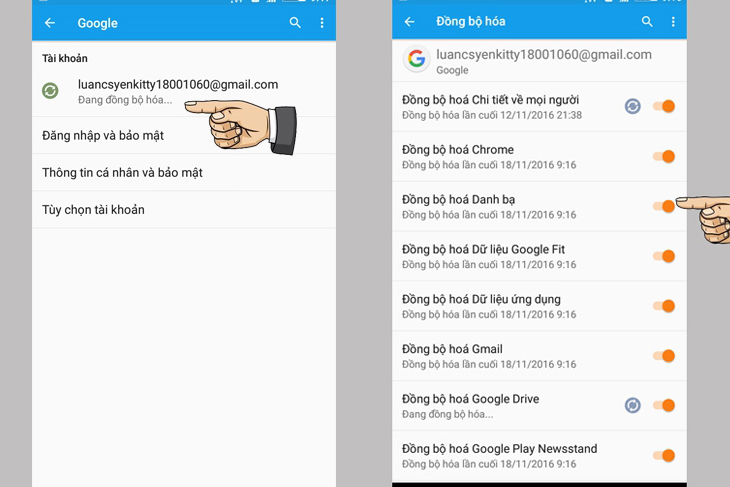Screen dimensions: 730x487
Task: Open overflow menu on the Đồng bộ hóa screen
Action: [673, 21]
